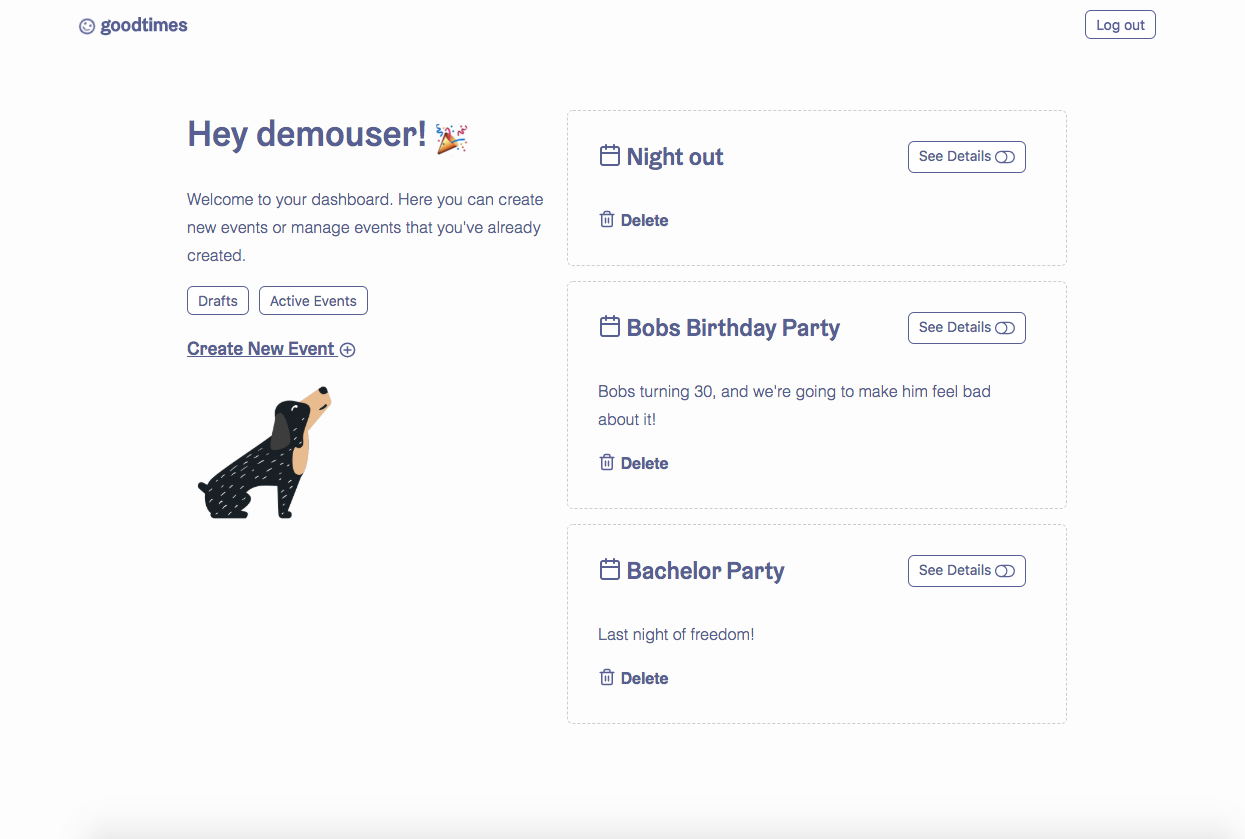1245x839 pixels.
Task: Click the plus circle icon next to Create New Event
Action: (347, 350)
